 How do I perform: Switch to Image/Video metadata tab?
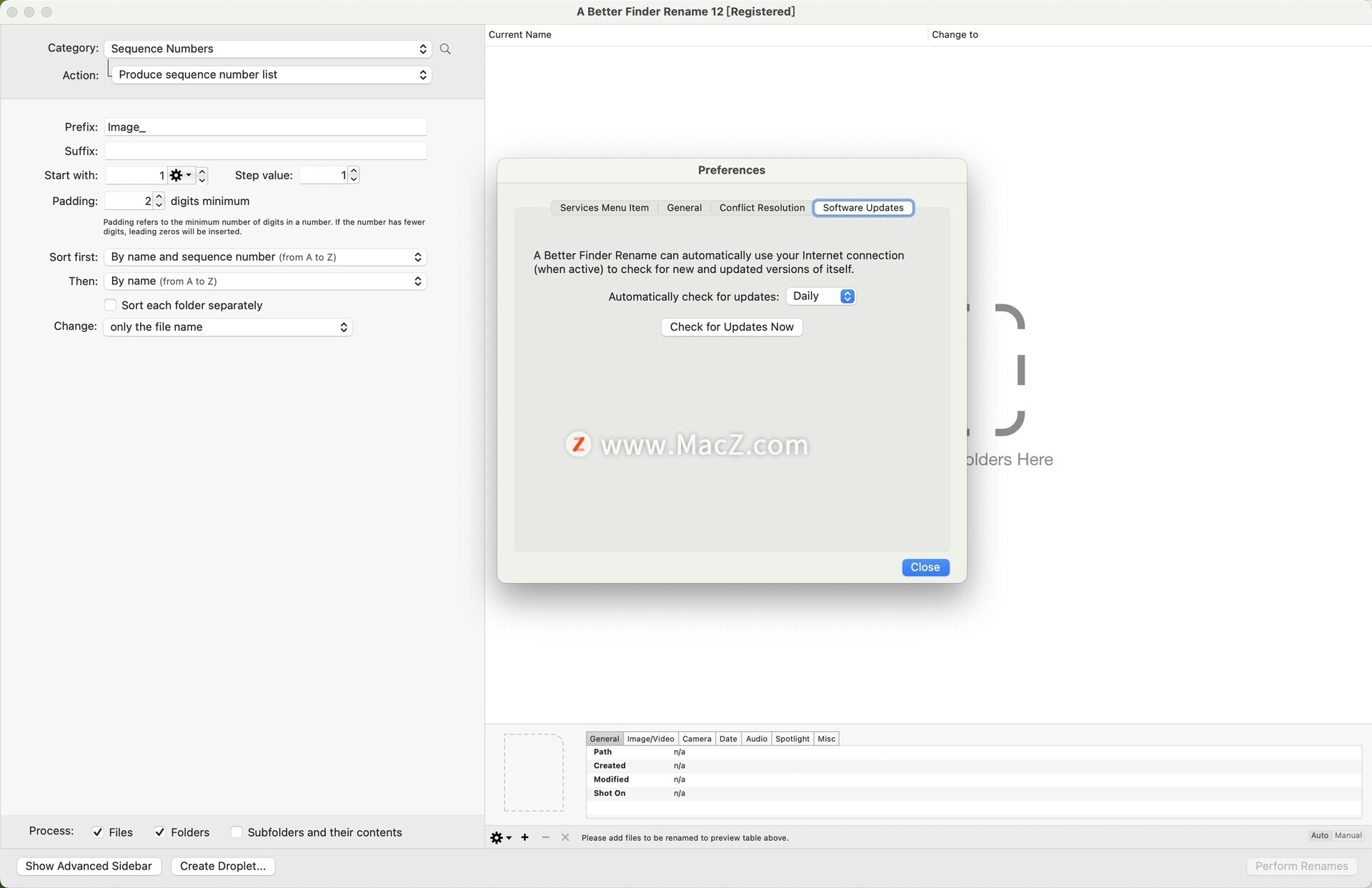pyautogui.click(x=650, y=739)
